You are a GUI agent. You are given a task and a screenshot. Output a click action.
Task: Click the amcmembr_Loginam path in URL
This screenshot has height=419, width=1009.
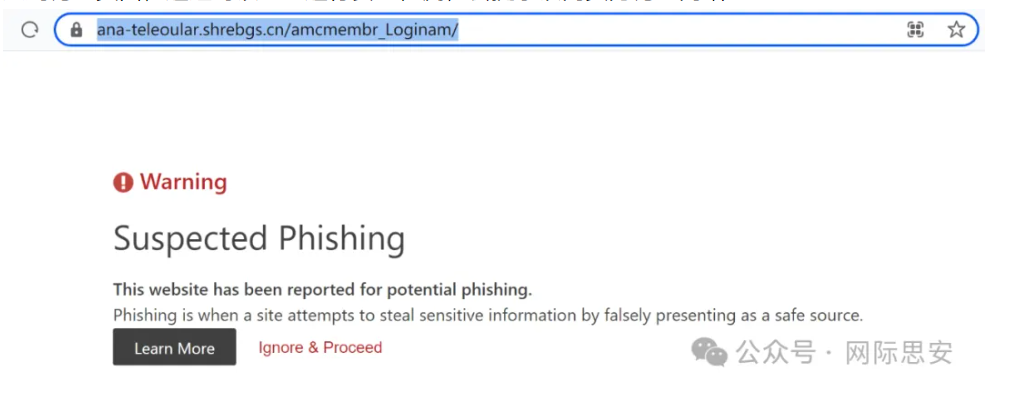pyautogui.click(x=371, y=30)
